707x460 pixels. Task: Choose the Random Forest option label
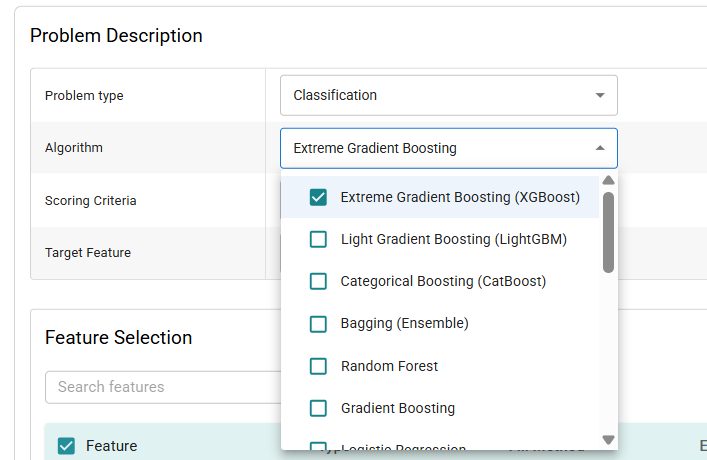(x=389, y=366)
